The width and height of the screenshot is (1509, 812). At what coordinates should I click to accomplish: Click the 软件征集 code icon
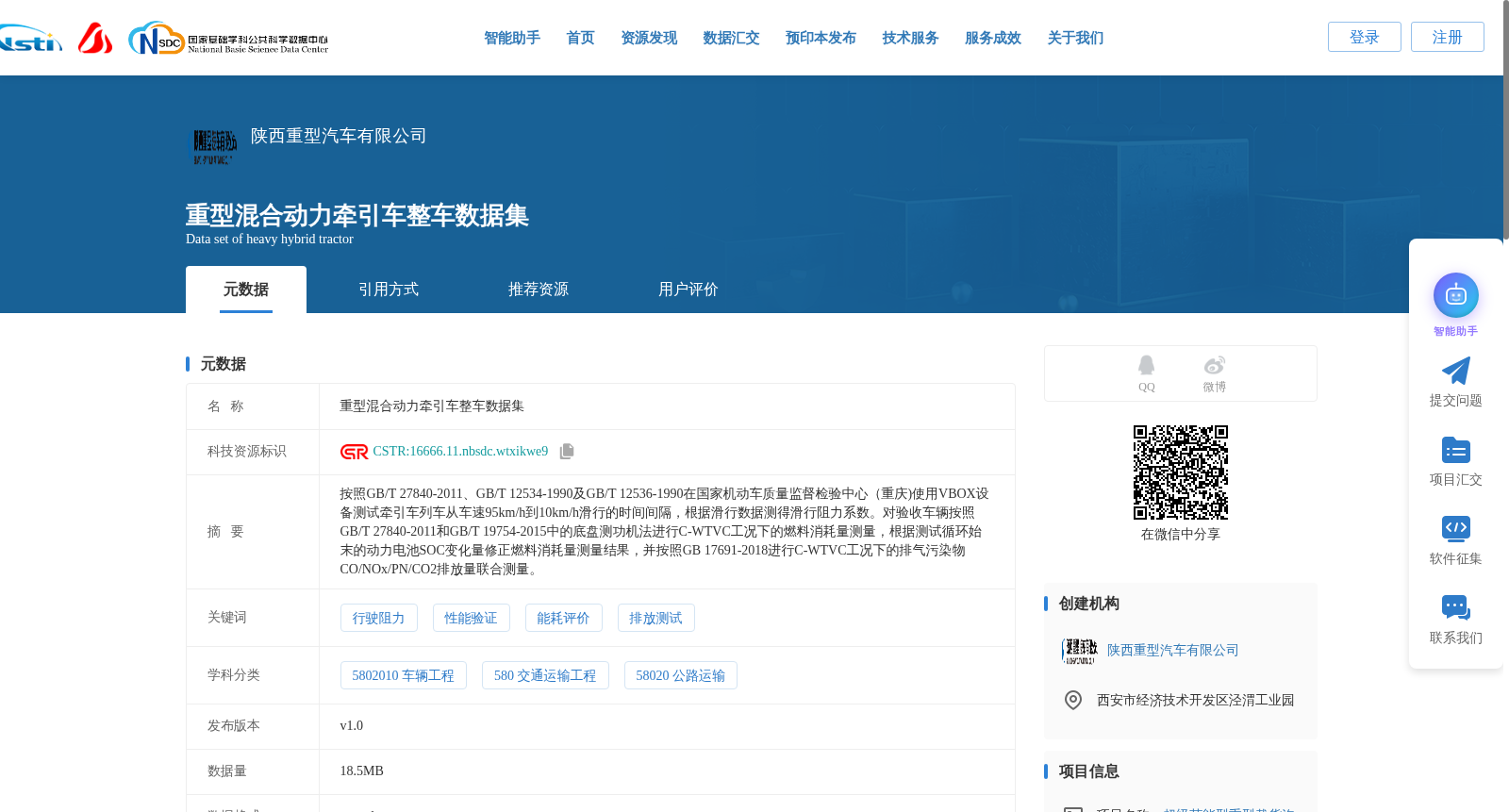click(1455, 528)
